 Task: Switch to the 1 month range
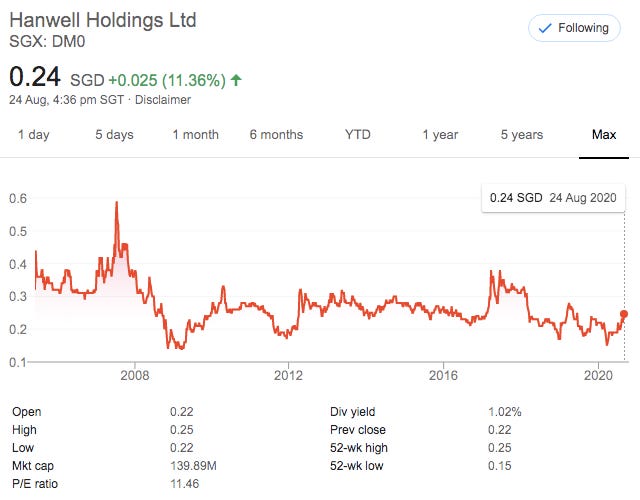(196, 135)
